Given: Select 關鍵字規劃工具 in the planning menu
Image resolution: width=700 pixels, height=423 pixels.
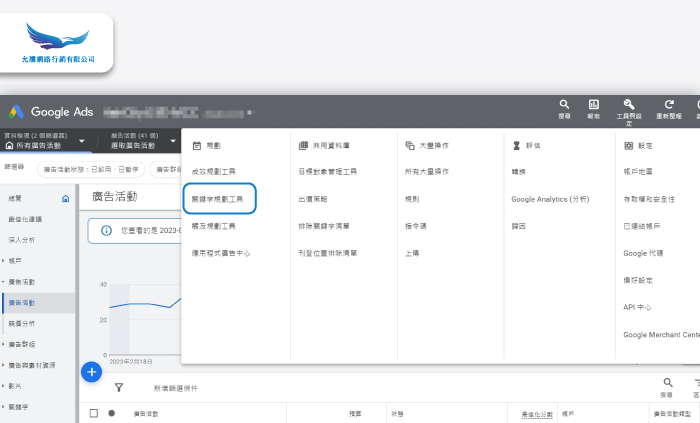Looking at the screenshot, I should click(218, 199).
